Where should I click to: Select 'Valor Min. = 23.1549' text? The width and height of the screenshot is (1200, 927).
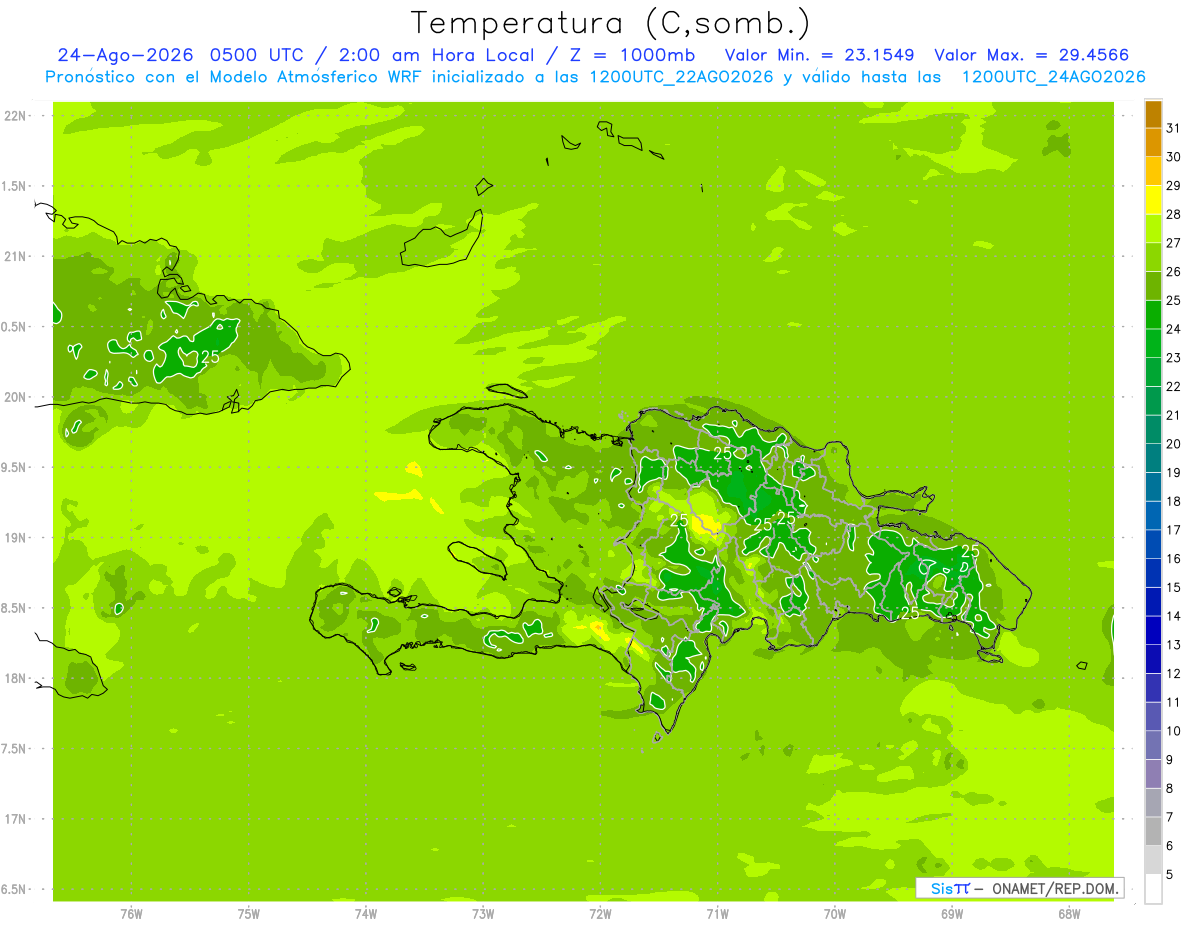click(x=819, y=55)
